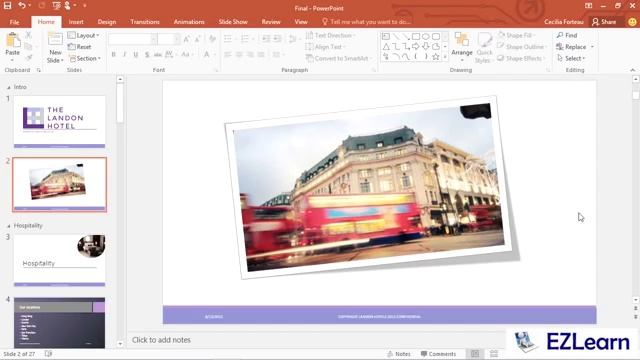Click the Reset button
Viewport: 640px width, 360px height.
click(x=80, y=47)
